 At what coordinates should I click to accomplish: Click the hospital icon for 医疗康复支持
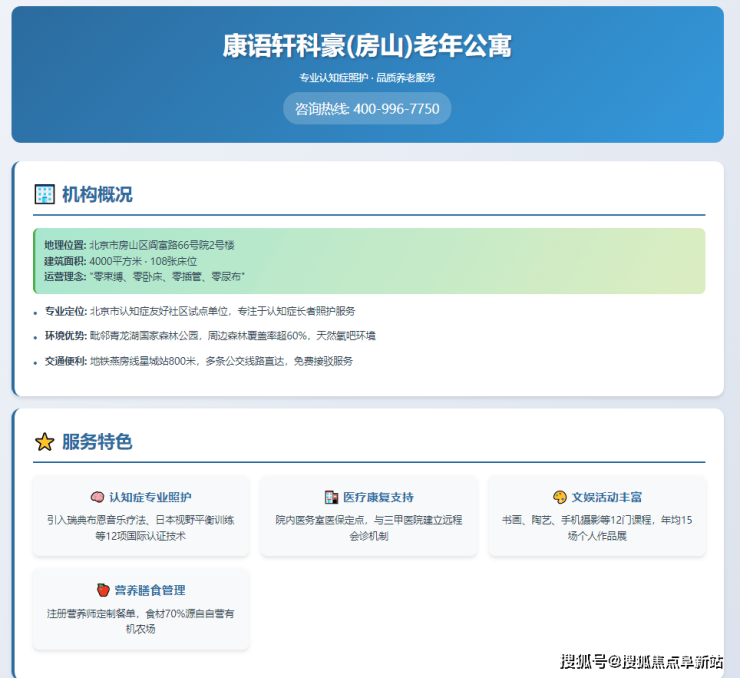pos(331,497)
